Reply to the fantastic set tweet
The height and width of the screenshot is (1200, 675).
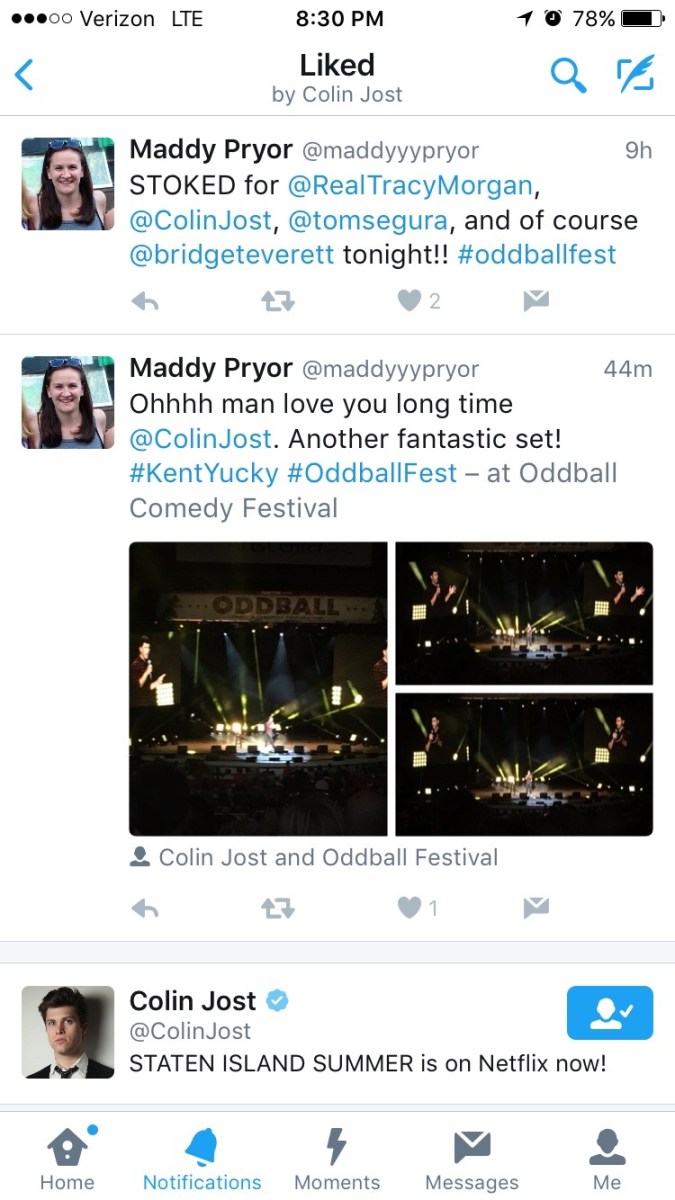146,908
